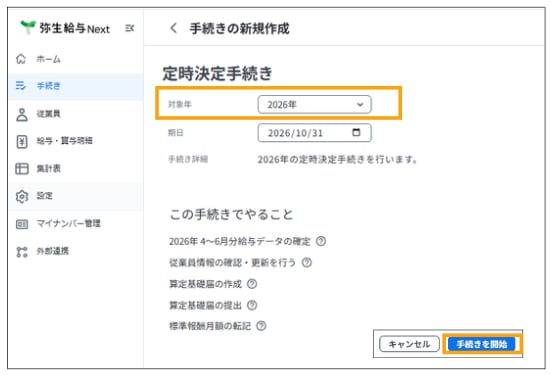Open 従業員 in the sidebar

coord(75,114)
